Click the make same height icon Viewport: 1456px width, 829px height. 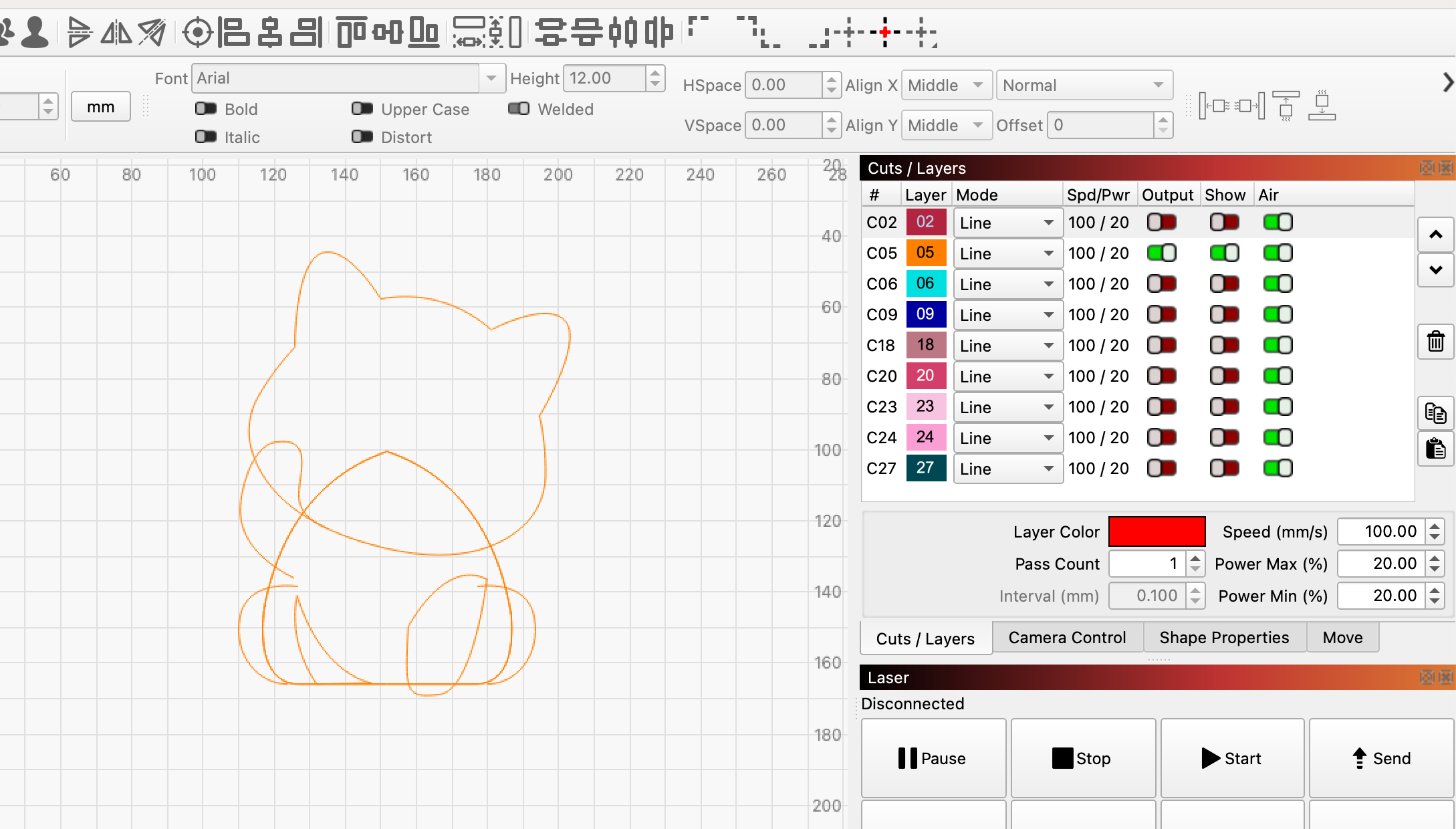click(505, 32)
